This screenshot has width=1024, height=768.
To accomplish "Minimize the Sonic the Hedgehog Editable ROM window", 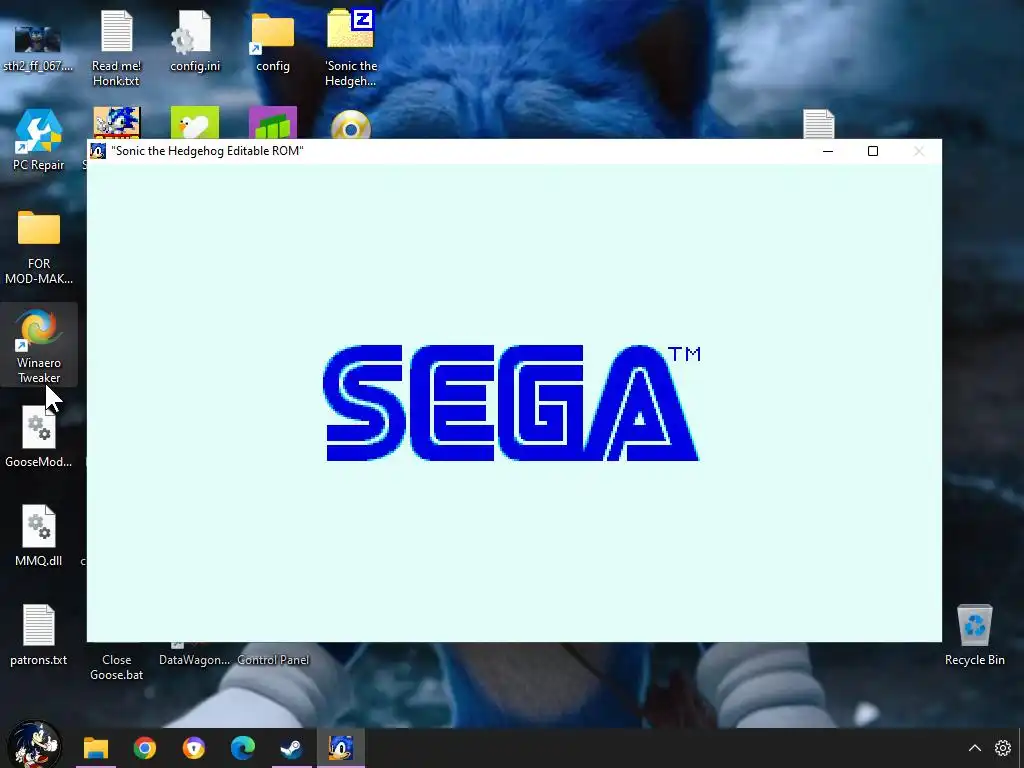I will [827, 151].
